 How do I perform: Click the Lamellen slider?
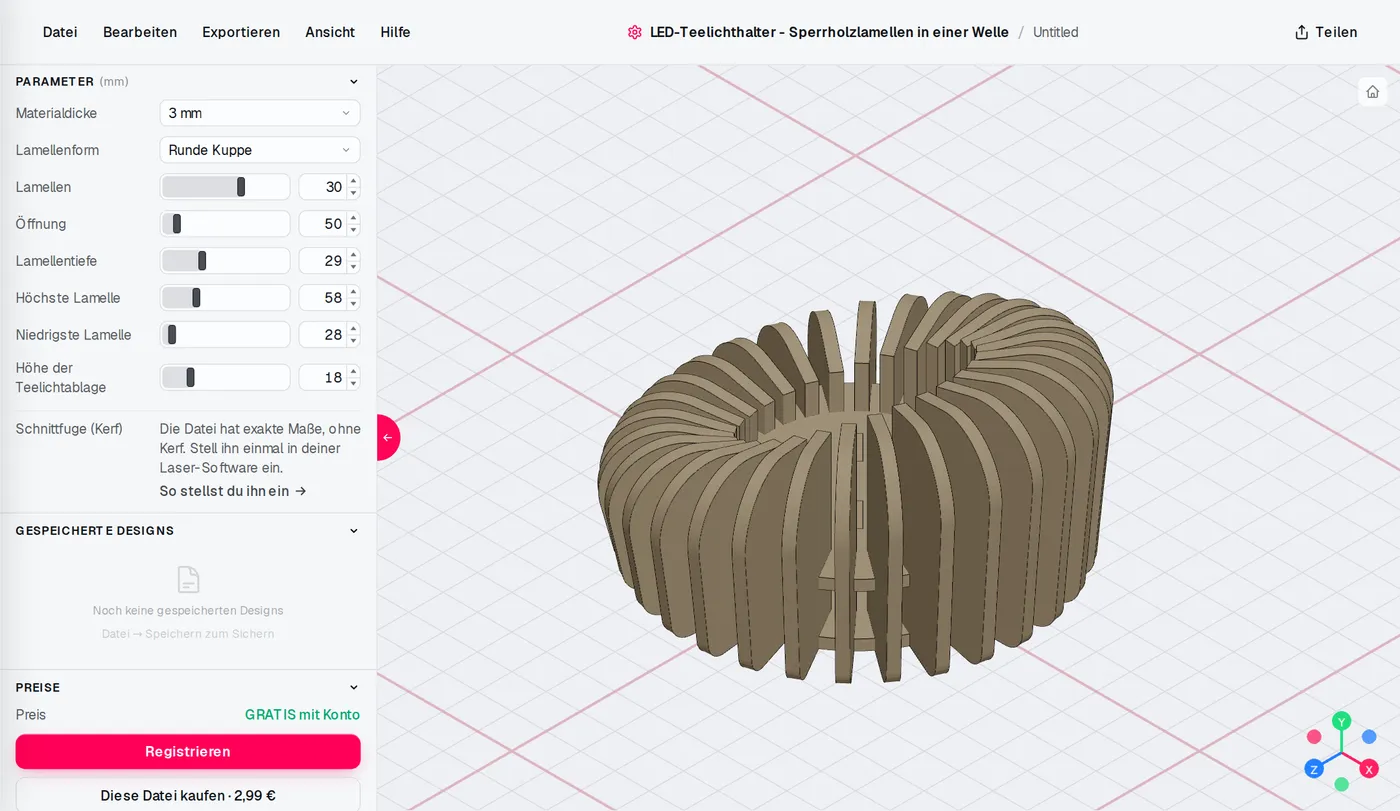[x=225, y=187]
